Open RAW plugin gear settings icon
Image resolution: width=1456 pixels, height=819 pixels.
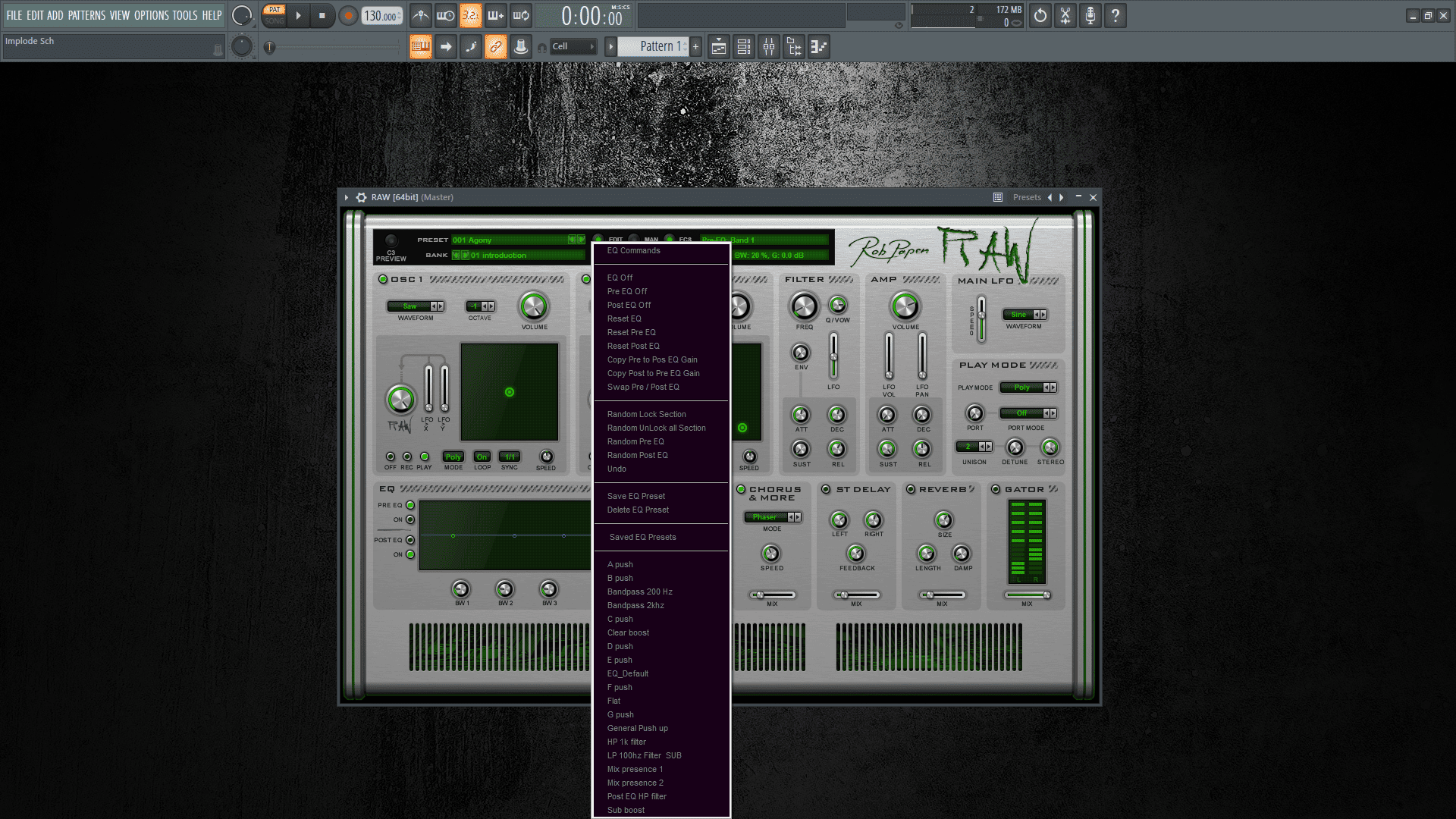[x=362, y=197]
